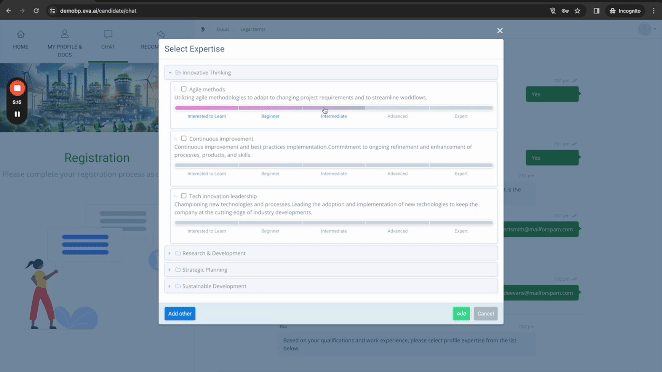Screen dimensions: 662x372
Task: Expand the Research & Development category
Action: tap(331, 253)
